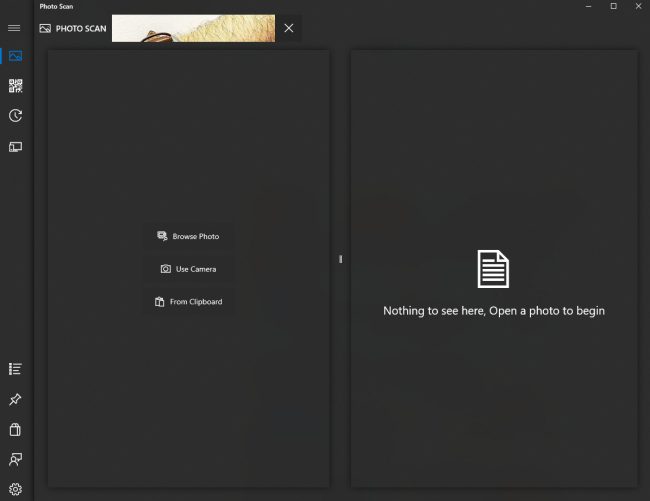Click the pin icon in sidebar
Image resolution: width=650 pixels, height=501 pixels.
[x=15, y=399]
